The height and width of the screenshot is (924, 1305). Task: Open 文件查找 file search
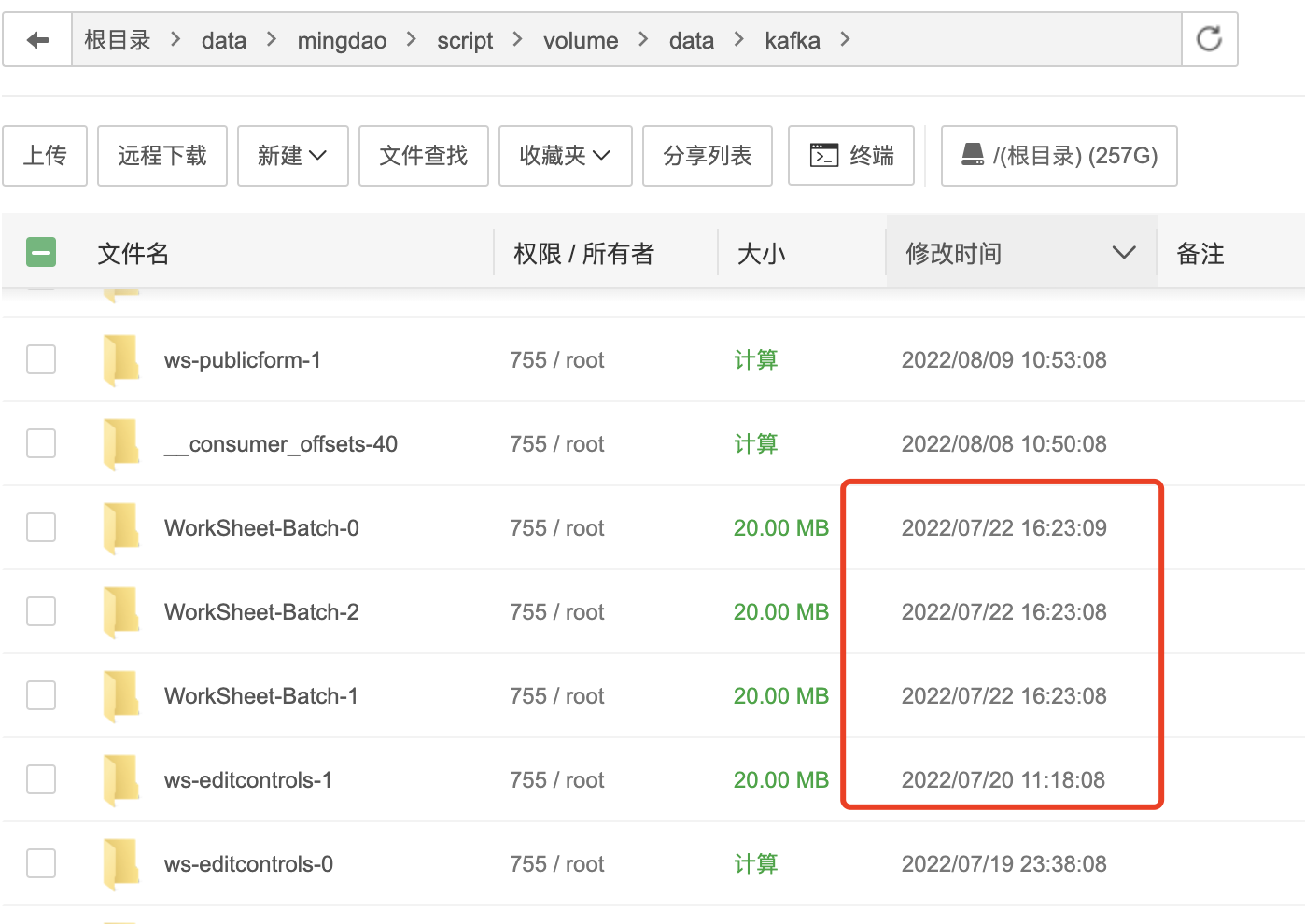pos(423,156)
